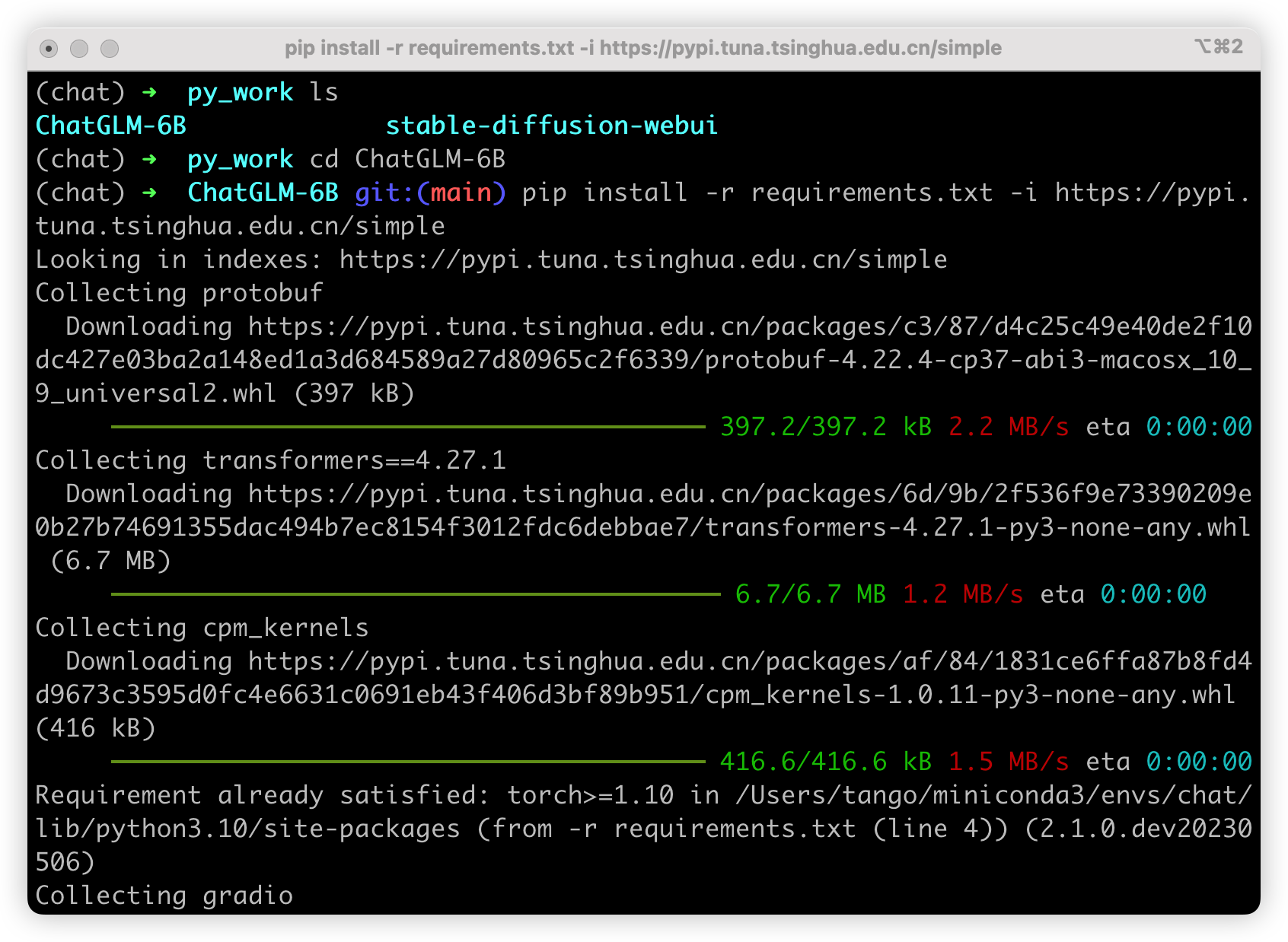Click the 'Collecting gradio' line
Viewport: 1288px width, 942px height.
coord(164,896)
